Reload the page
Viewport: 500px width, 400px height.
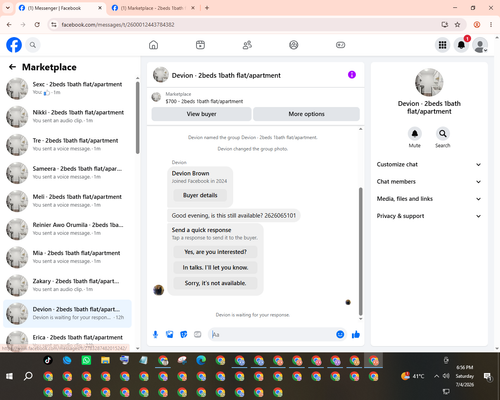pyautogui.click(x=37, y=25)
